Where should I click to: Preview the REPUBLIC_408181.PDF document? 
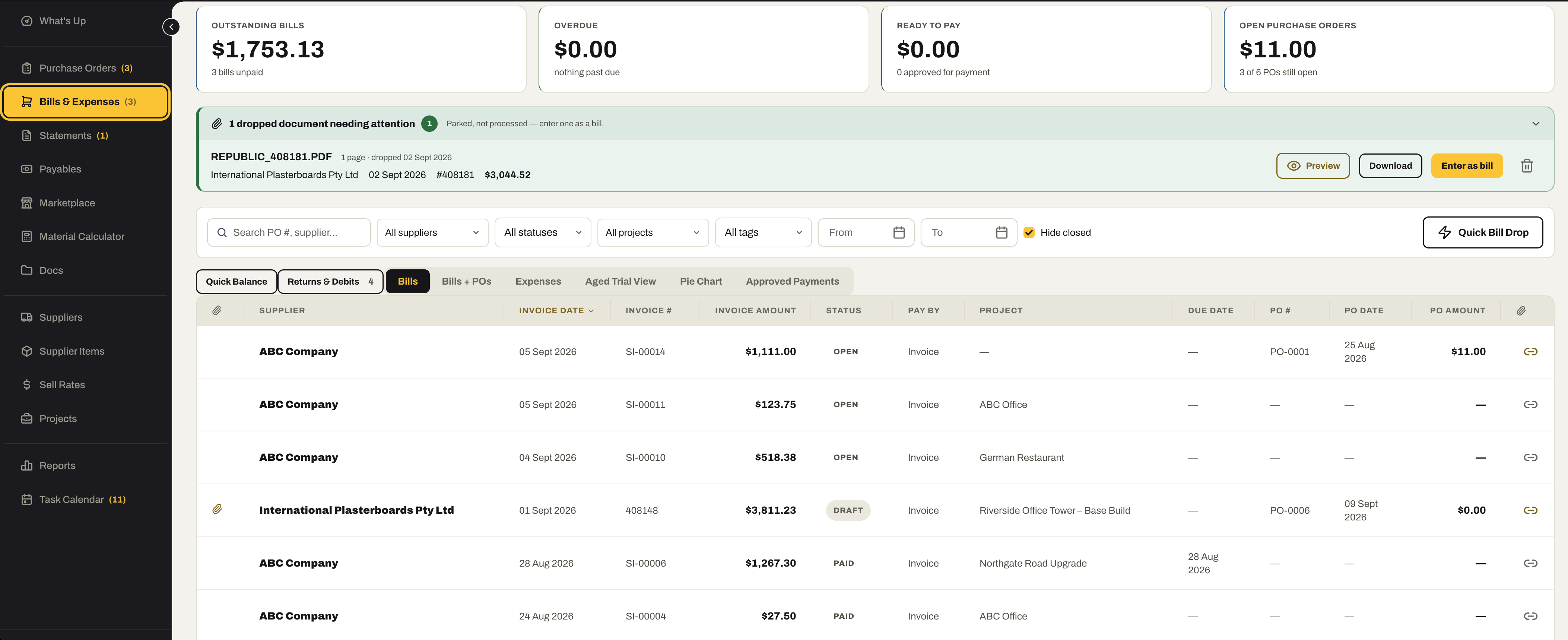pos(1313,166)
